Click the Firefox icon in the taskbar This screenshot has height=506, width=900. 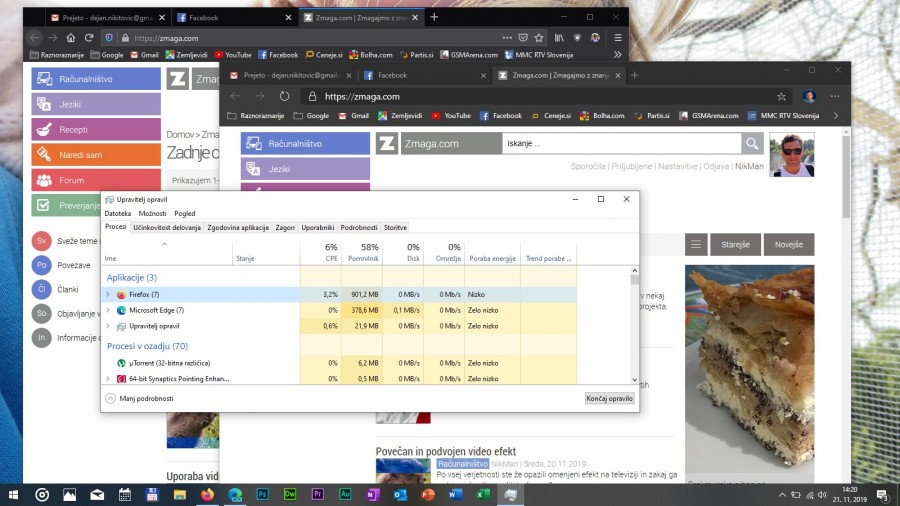tap(208, 494)
